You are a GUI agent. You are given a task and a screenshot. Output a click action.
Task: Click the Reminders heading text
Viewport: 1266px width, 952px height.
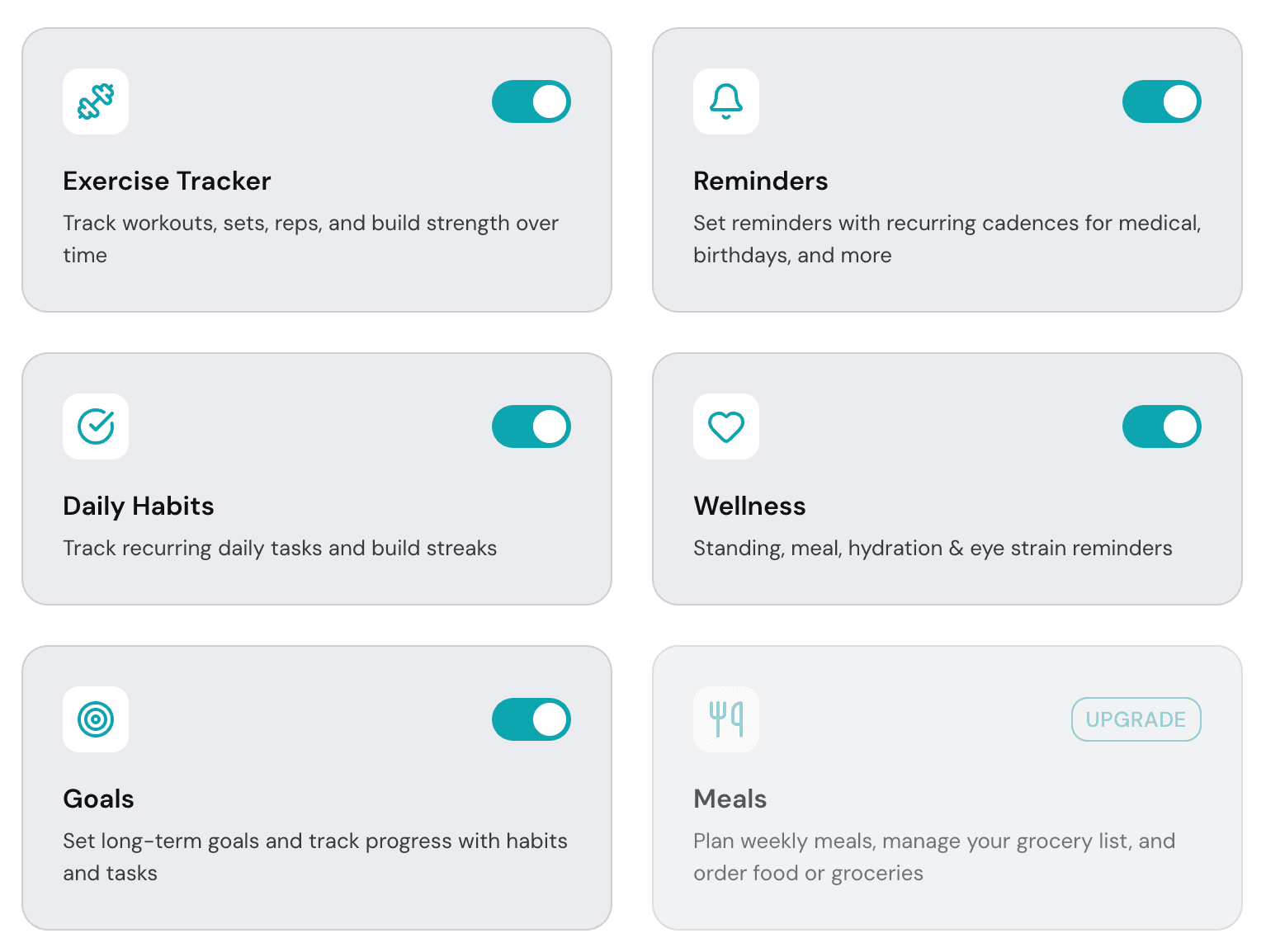tap(760, 181)
